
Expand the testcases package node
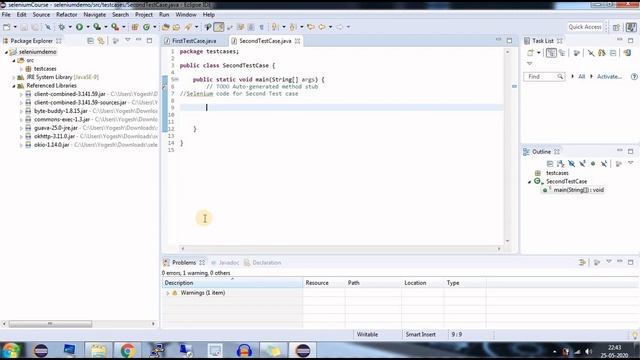(21, 69)
